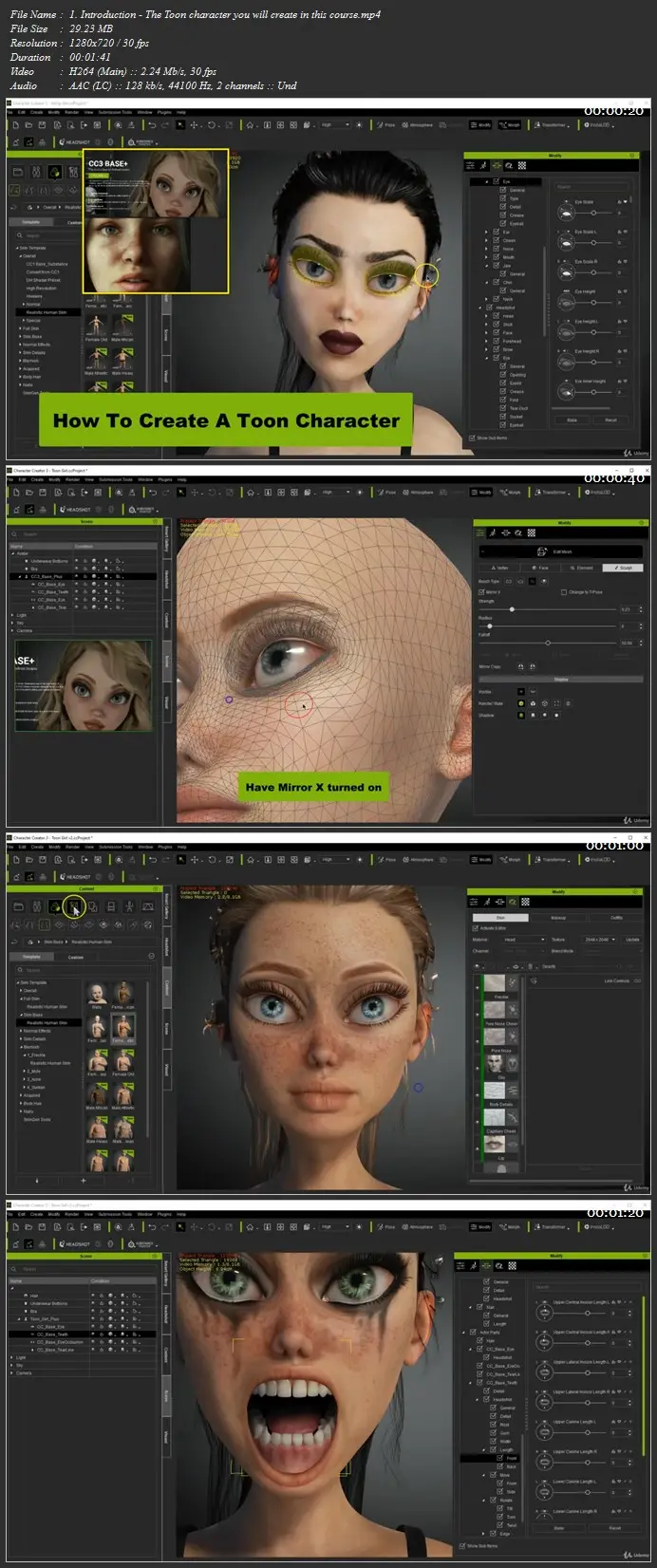Click the plus add icon at the 00:01:00 Content panel bottom

[84, 1181]
